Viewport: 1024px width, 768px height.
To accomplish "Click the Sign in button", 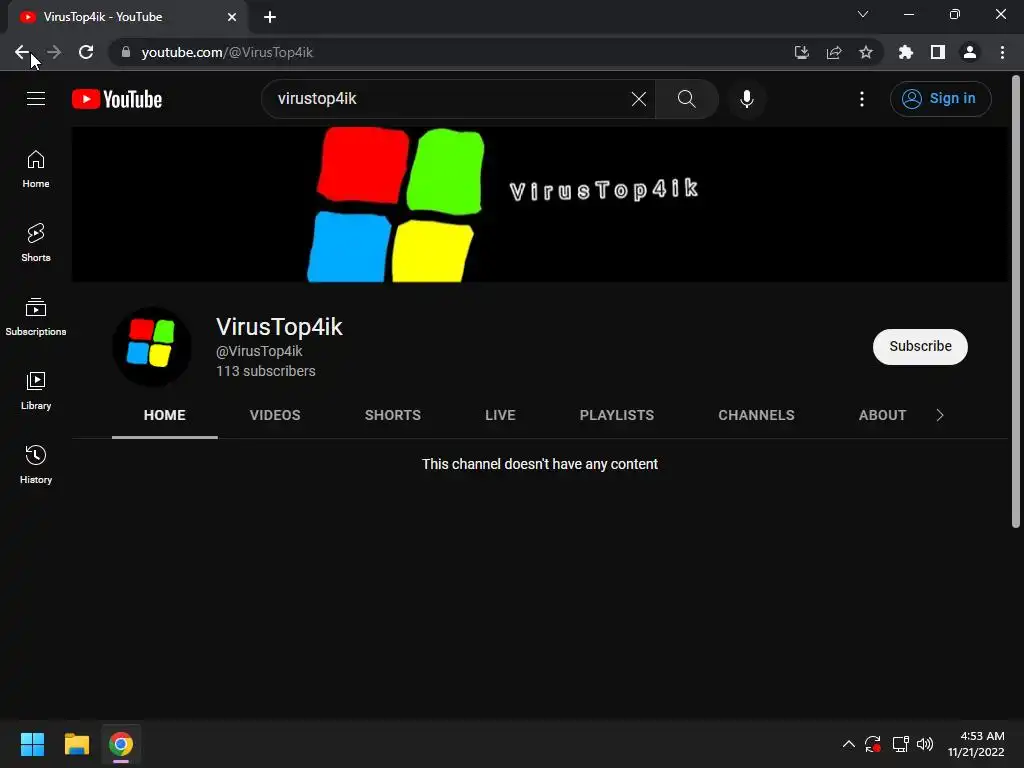I will 940,99.
